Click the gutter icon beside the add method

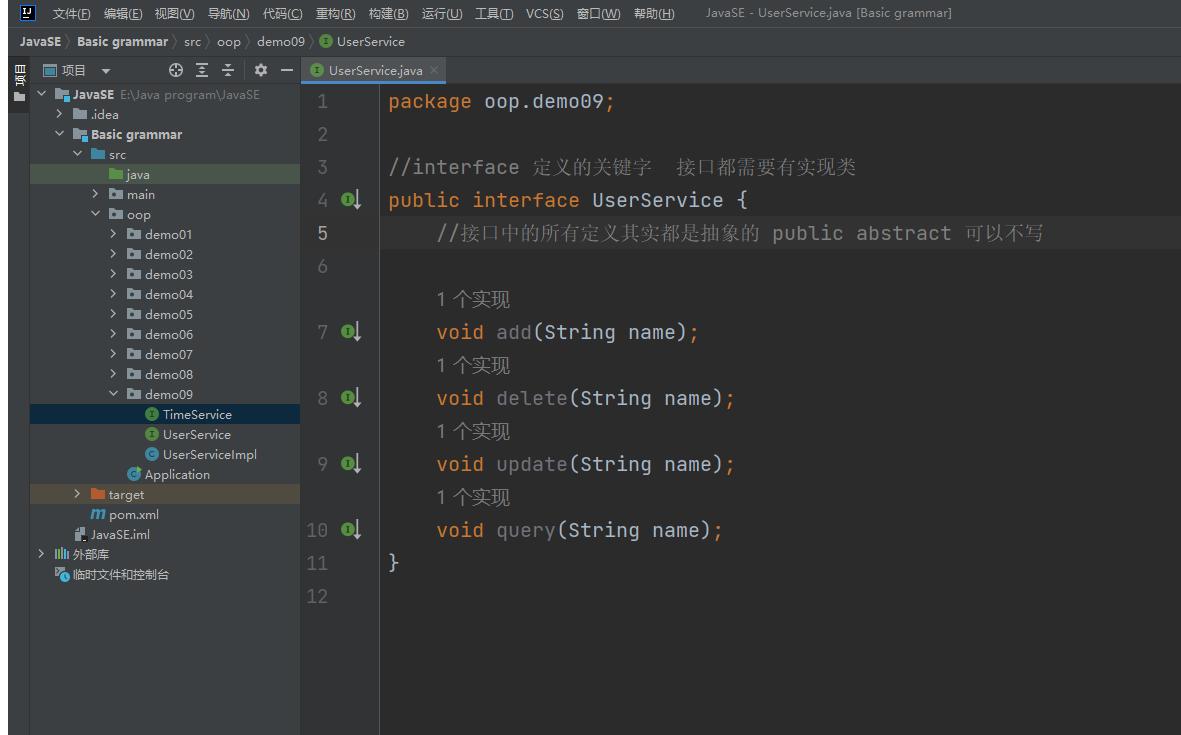tap(350, 332)
